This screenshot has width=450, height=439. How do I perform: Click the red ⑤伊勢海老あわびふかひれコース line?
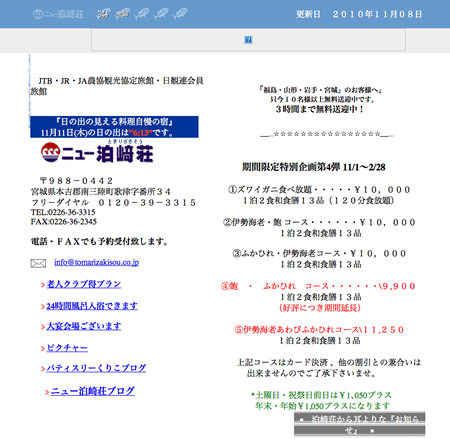click(319, 330)
